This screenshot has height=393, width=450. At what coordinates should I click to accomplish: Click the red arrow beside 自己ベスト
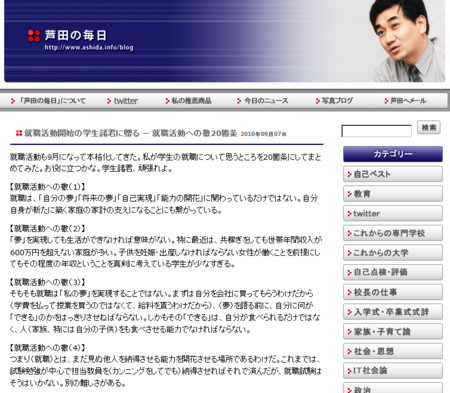pyautogui.click(x=349, y=174)
